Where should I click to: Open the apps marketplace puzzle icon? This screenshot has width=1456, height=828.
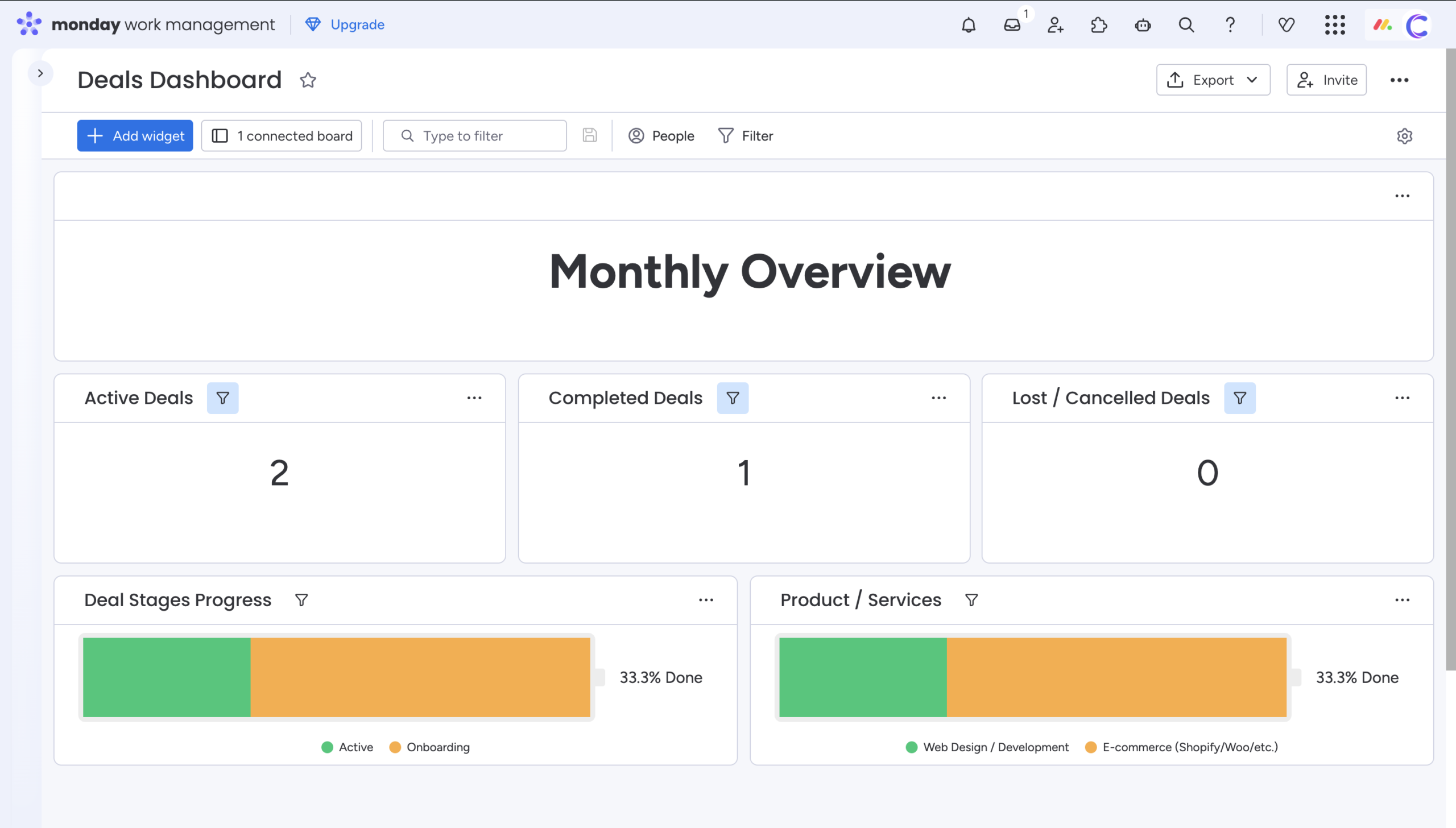point(1099,25)
